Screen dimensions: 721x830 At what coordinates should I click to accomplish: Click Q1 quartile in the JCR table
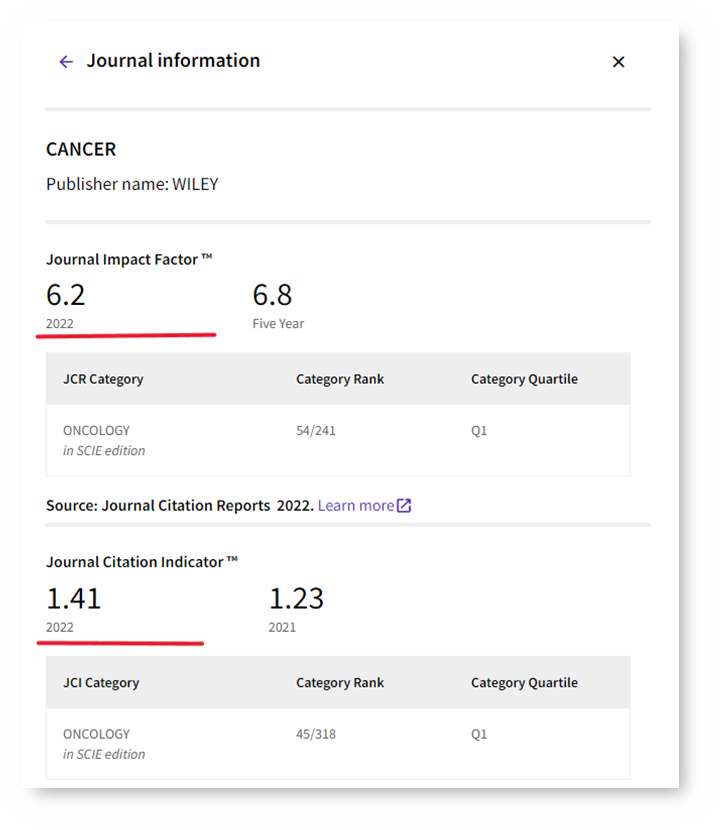pos(479,431)
